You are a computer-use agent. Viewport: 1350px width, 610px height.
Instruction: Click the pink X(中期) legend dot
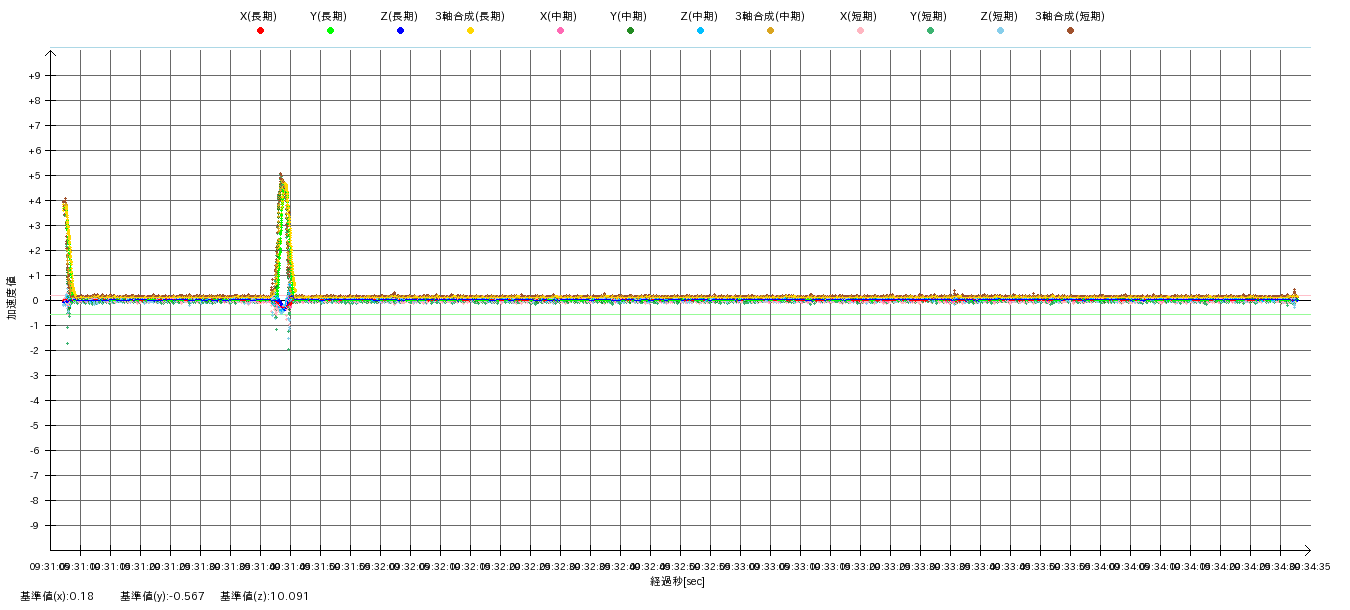tap(560, 31)
